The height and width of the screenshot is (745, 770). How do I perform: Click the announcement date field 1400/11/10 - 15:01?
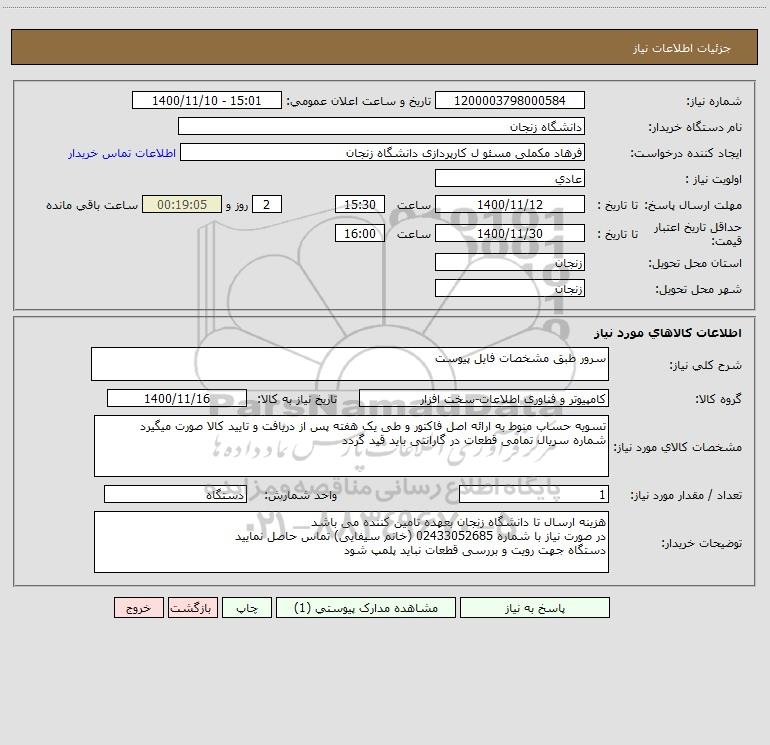(207, 100)
